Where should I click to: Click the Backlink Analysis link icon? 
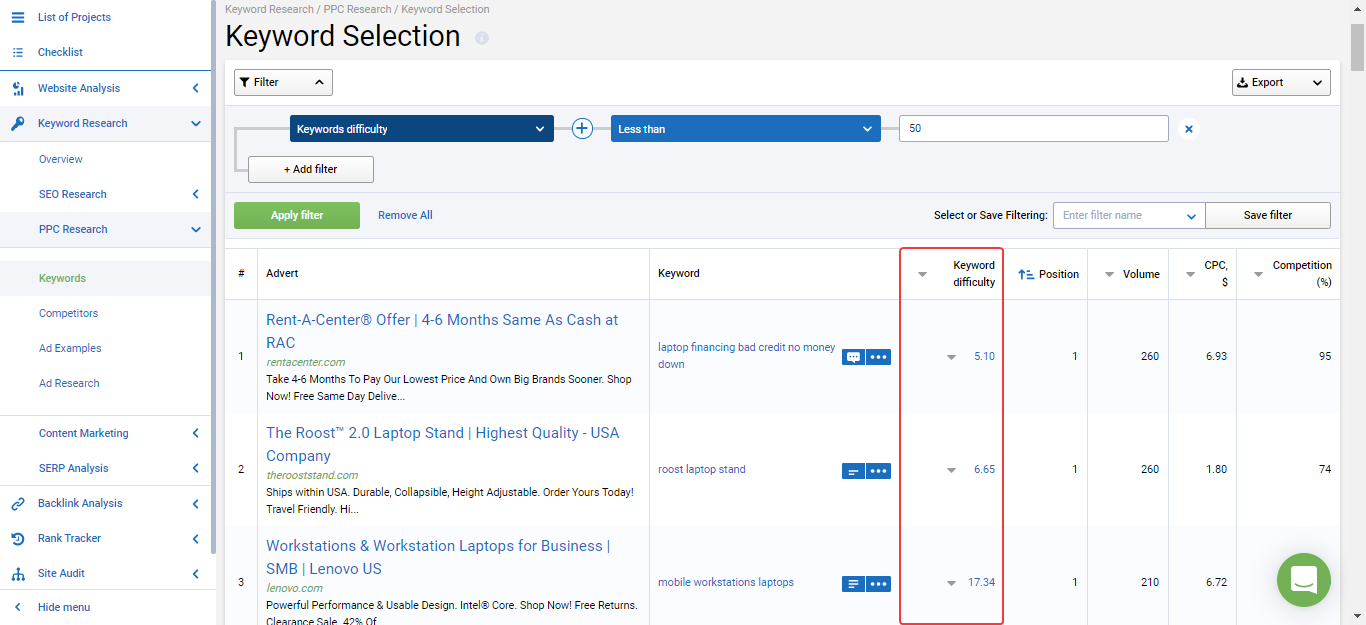point(18,503)
